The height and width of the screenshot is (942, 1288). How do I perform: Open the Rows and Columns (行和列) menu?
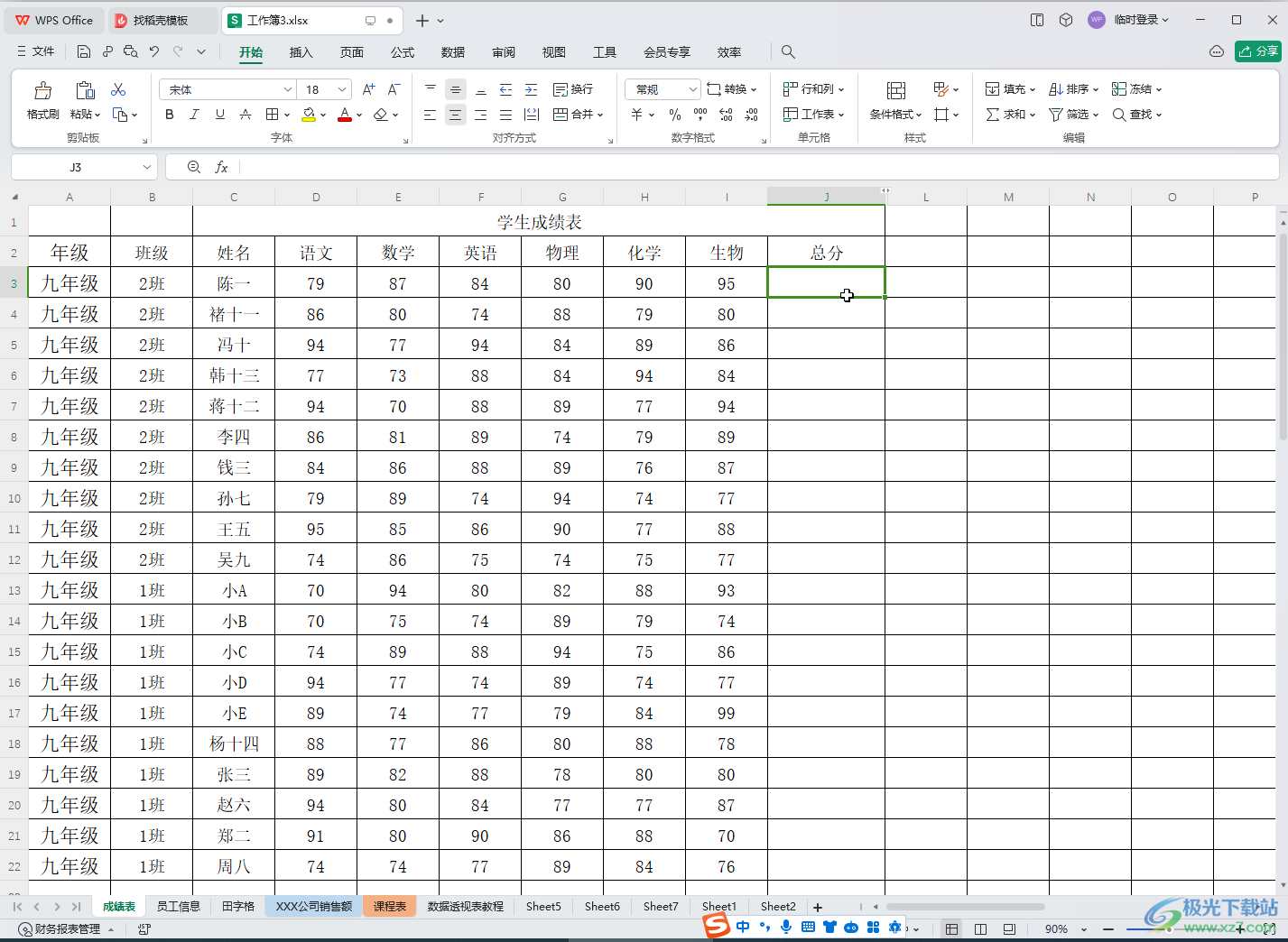(x=813, y=89)
